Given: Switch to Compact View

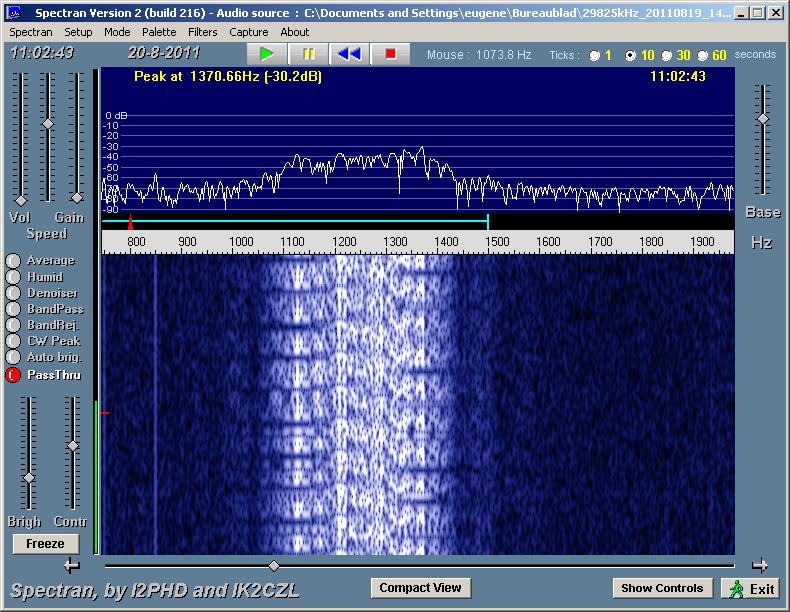Looking at the screenshot, I should (420, 588).
